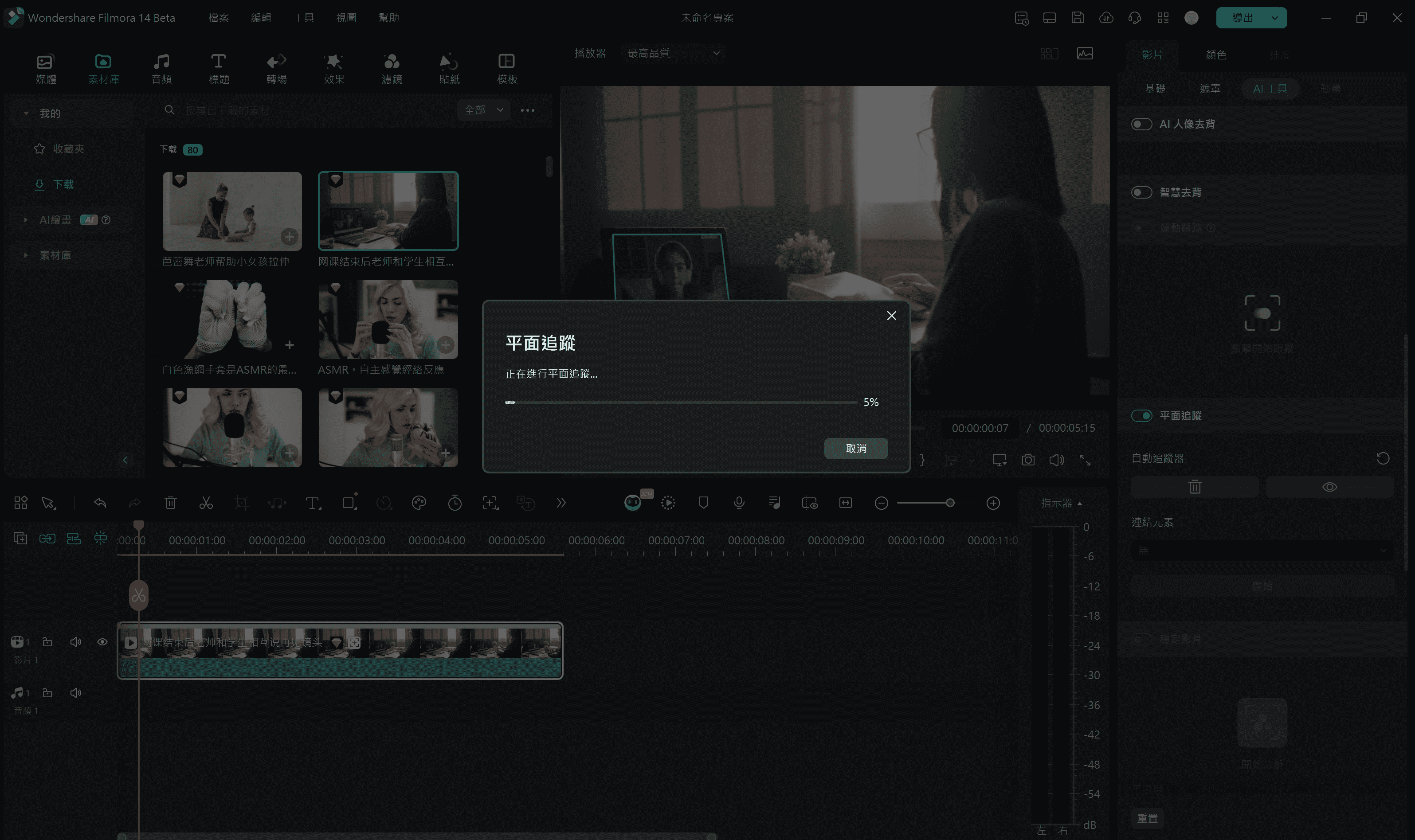Viewport: 1415px width, 840px height.
Task: Click the 重置 reset button
Action: (x=1147, y=818)
